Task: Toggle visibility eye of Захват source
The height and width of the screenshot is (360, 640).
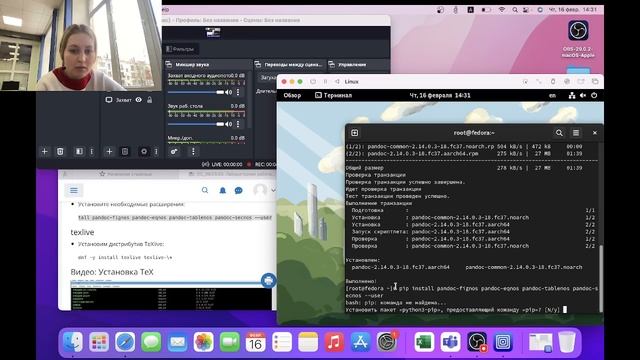Action: 139,100
